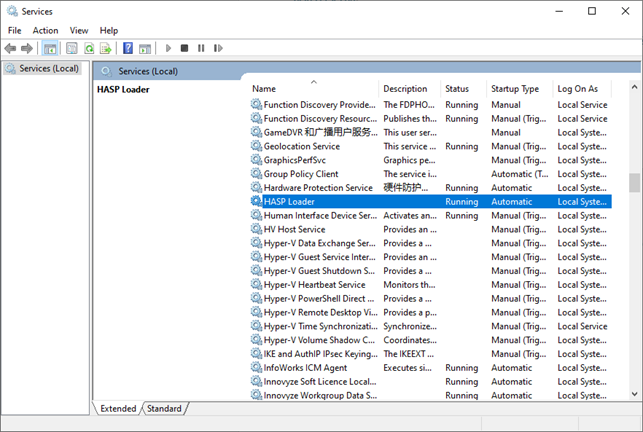Click the Pause Service icon
The height and width of the screenshot is (432, 643).
click(x=201, y=48)
